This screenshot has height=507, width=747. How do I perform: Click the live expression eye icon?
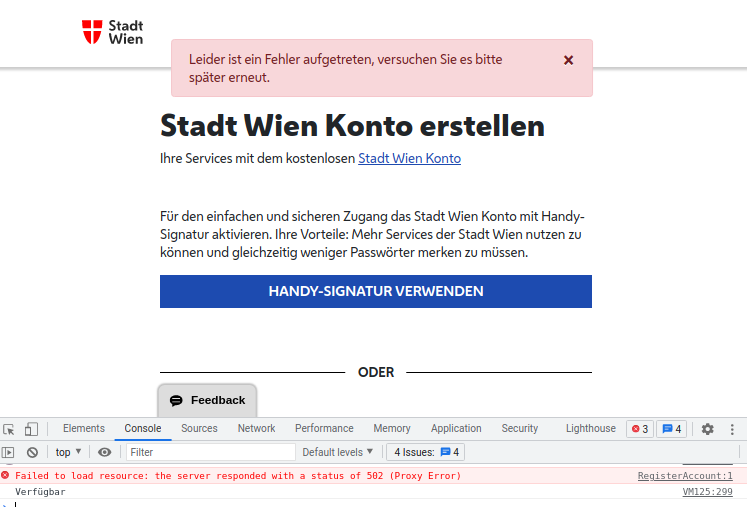pos(104,452)
